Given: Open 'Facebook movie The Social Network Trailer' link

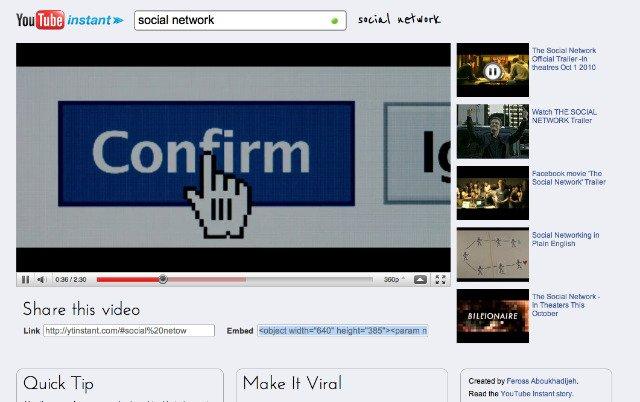Looking at the screenshot, I should coord(569,178).
